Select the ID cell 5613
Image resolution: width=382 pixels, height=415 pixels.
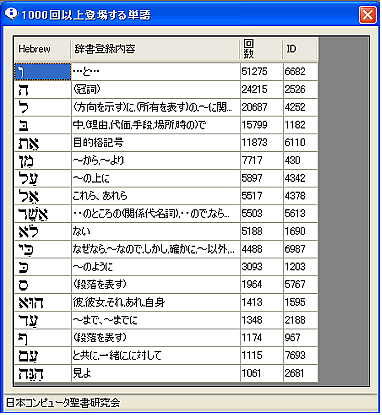point(301,214)
